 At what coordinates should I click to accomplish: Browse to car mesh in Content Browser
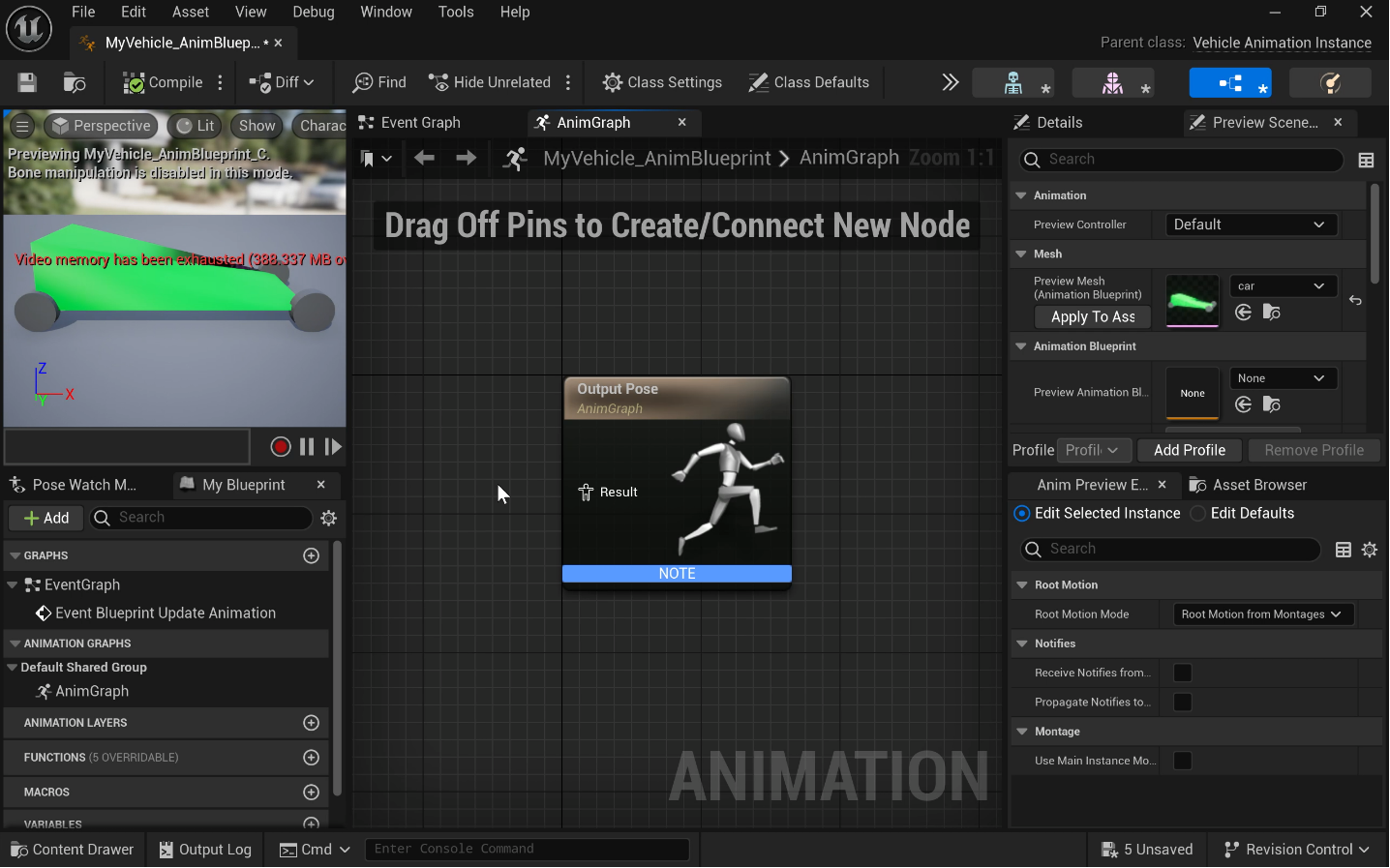point(1272,313)
